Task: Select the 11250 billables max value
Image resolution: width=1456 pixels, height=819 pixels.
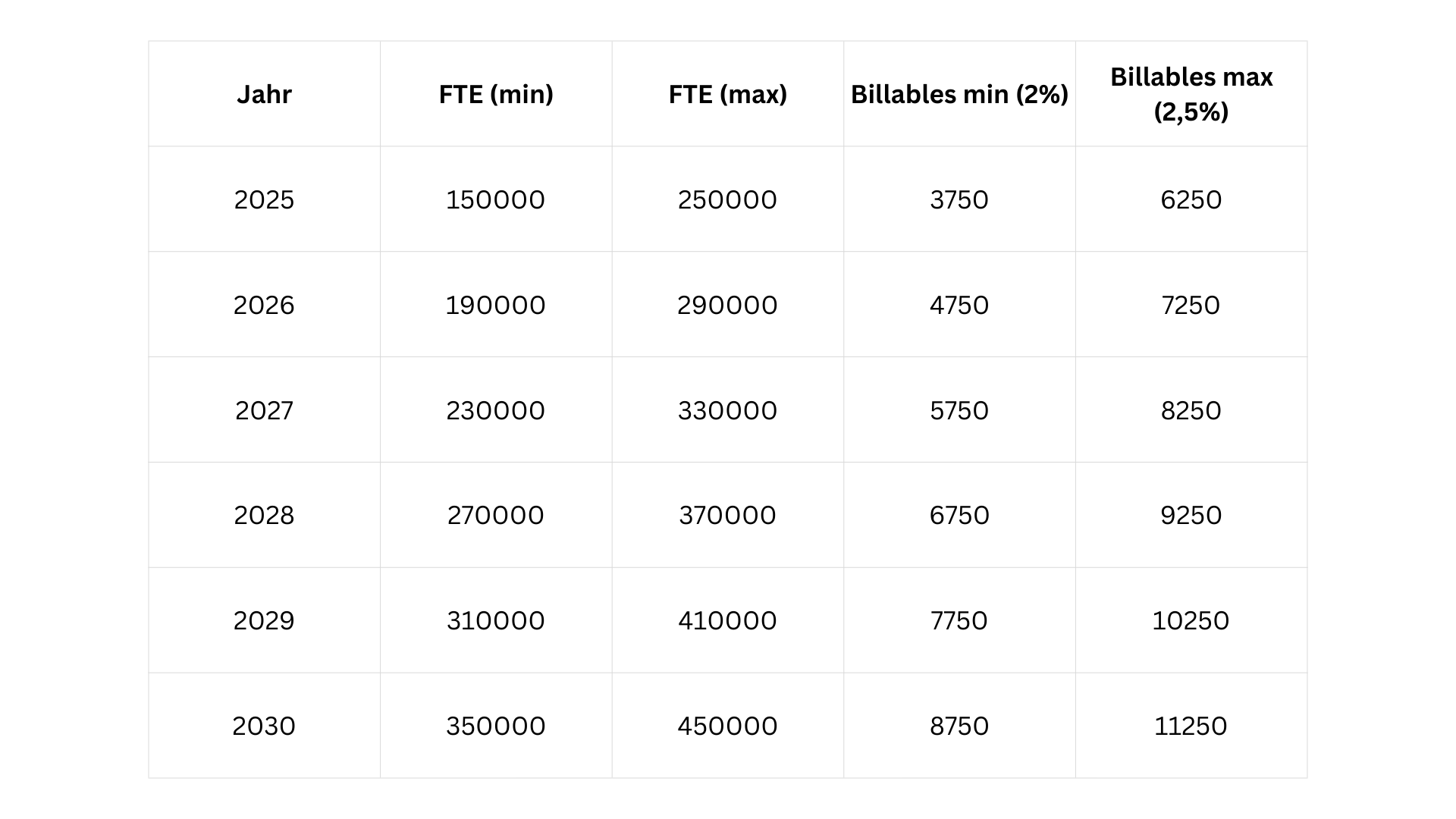Action: pyautogui.click(x=1191, y=726)
